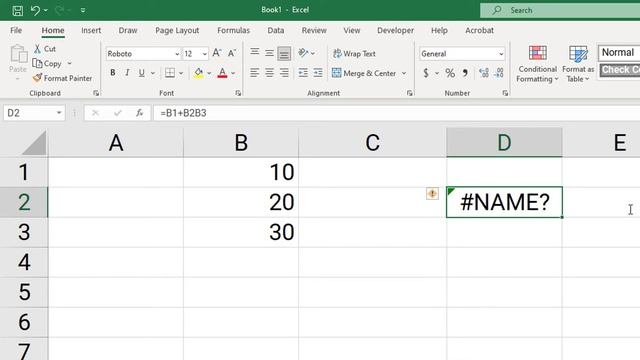This screenshot has height=360, width=640.
Task: Click the Undo arrow icon
Action: click(35, 10)
